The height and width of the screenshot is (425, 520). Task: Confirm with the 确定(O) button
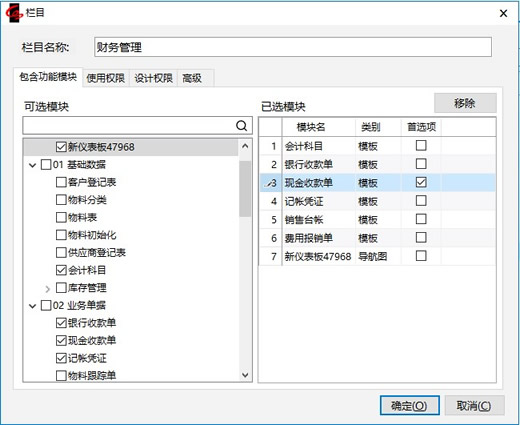(409, 406)
